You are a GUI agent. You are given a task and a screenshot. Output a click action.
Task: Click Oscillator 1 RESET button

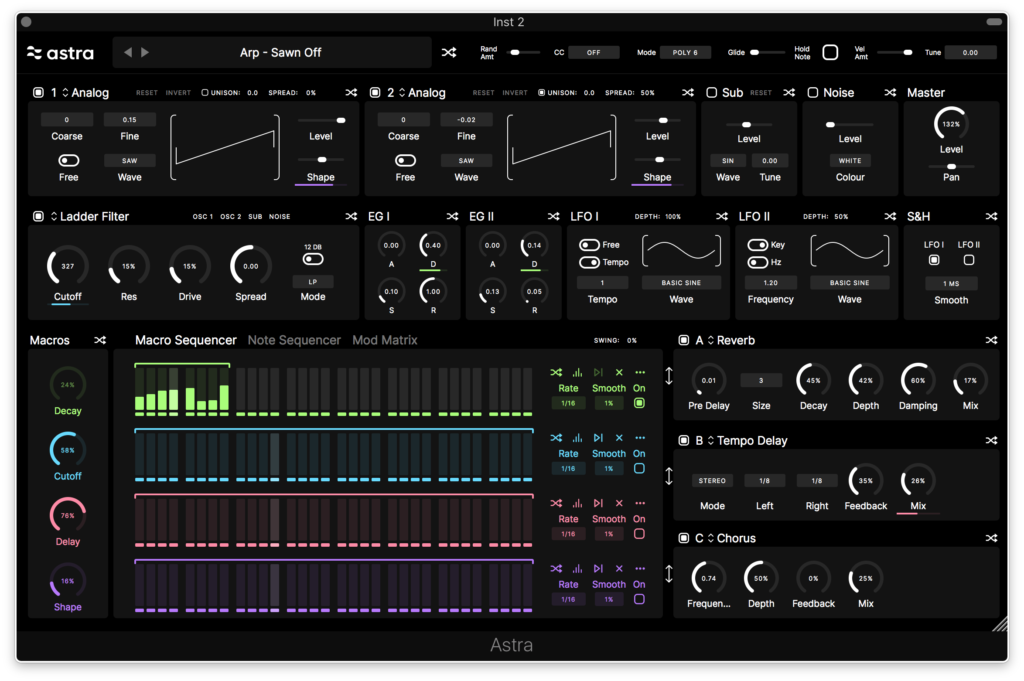(146, 93)
